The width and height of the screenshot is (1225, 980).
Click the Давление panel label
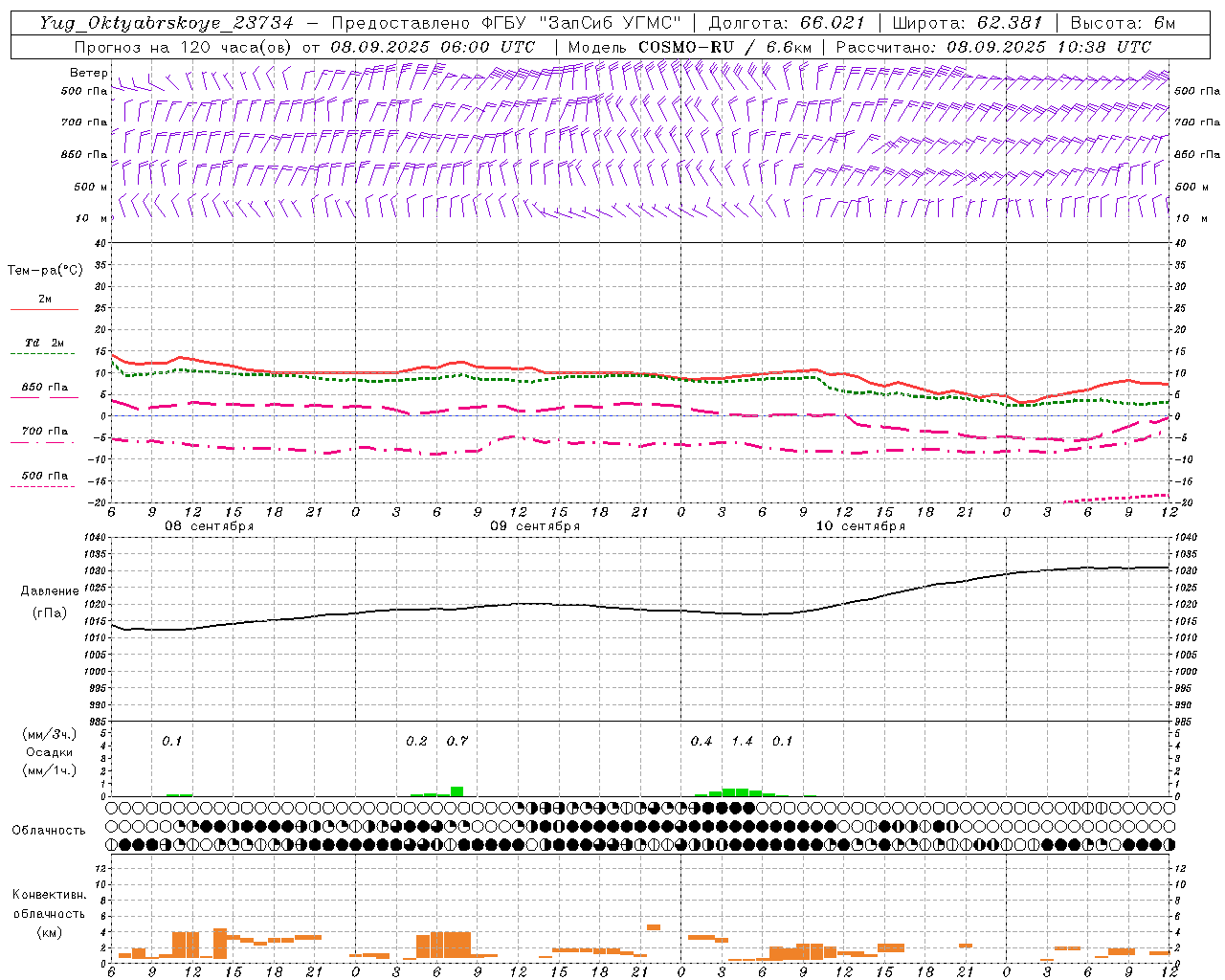pyautogui.click(x=49, y=591)
